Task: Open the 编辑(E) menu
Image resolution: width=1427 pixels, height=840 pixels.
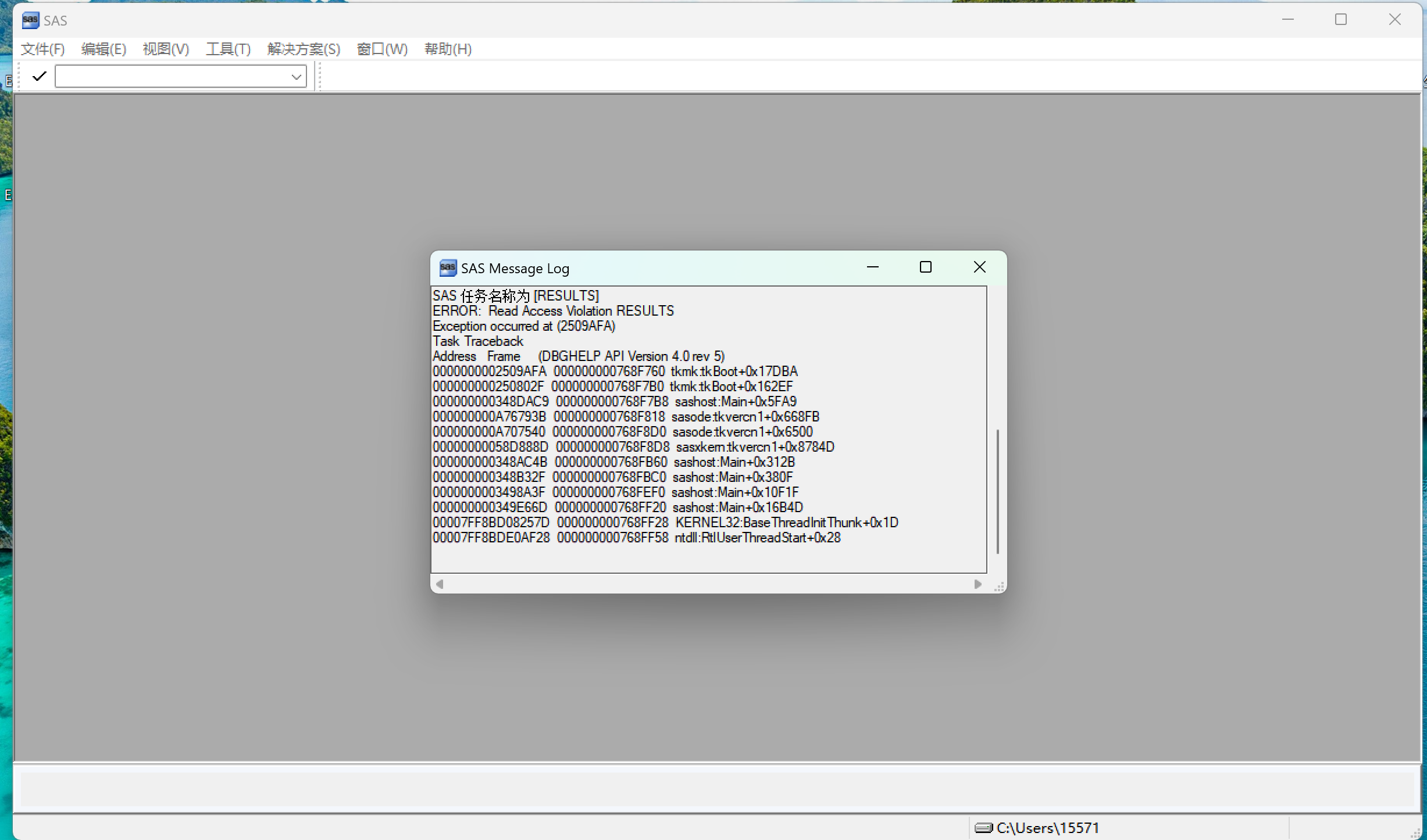Action: (x=104, y=49)
